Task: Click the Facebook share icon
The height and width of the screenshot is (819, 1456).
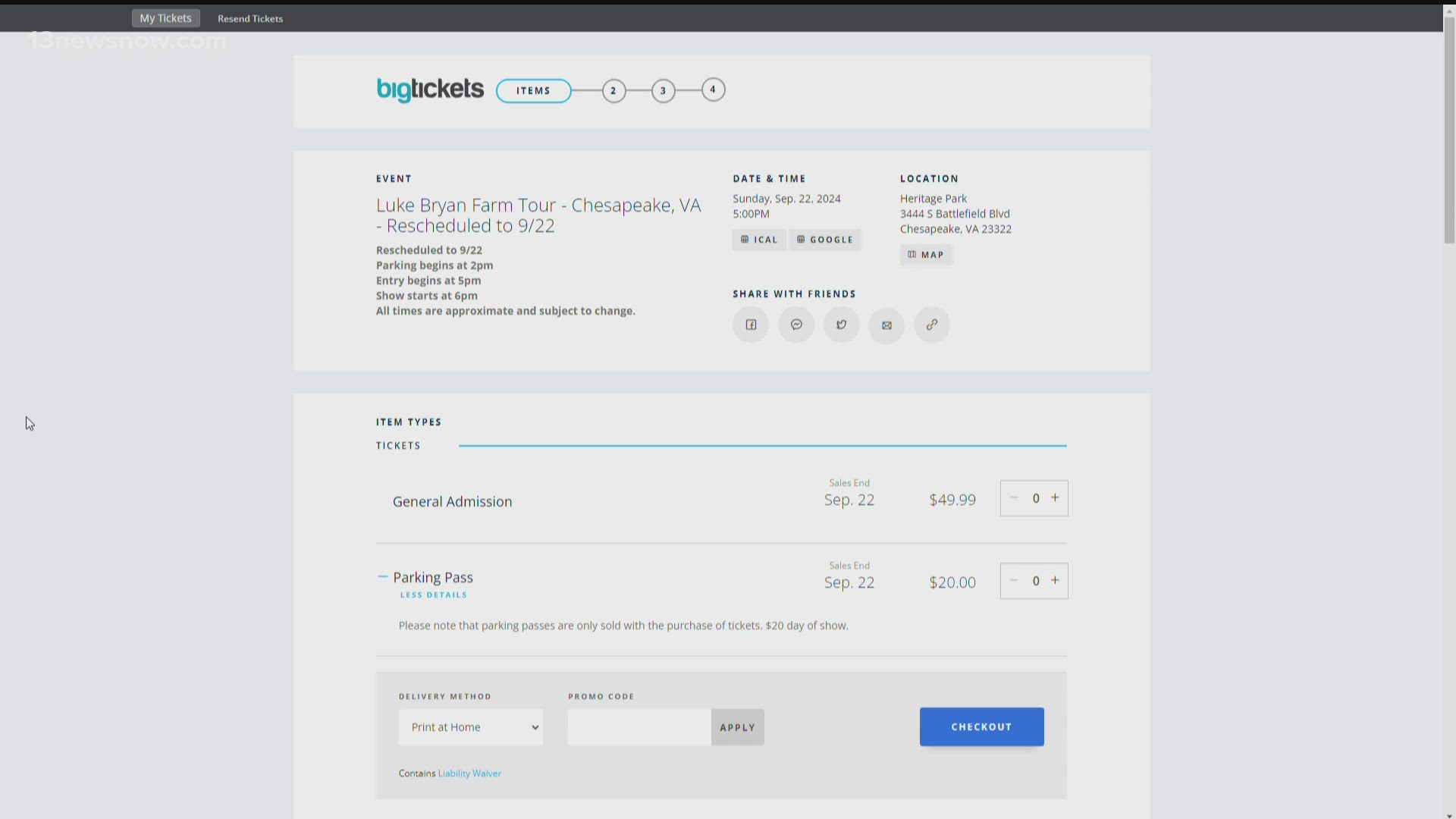Action: (751, 324)
